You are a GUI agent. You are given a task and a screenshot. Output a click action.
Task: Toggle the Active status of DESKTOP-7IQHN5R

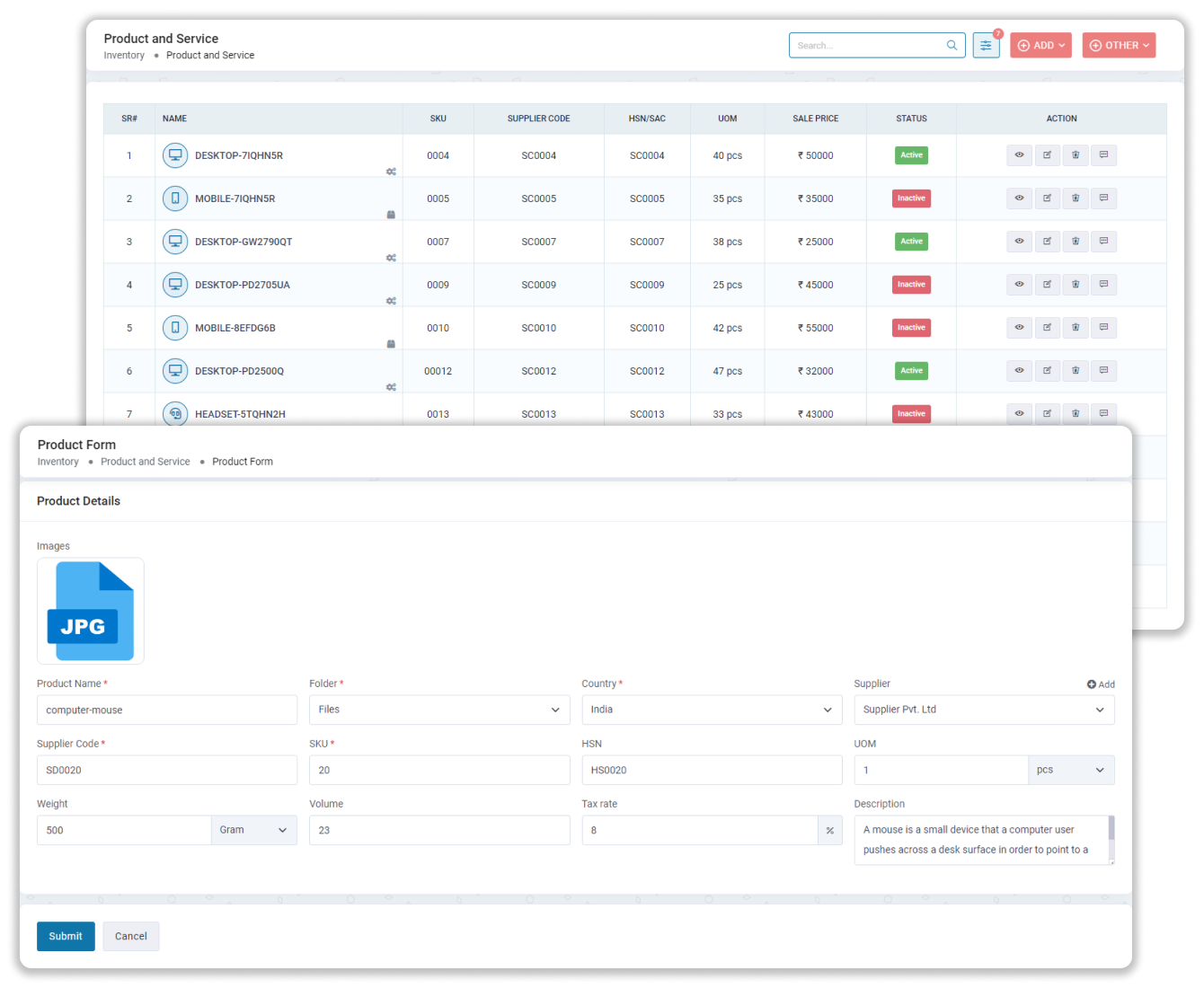click(x=911, y=154)
